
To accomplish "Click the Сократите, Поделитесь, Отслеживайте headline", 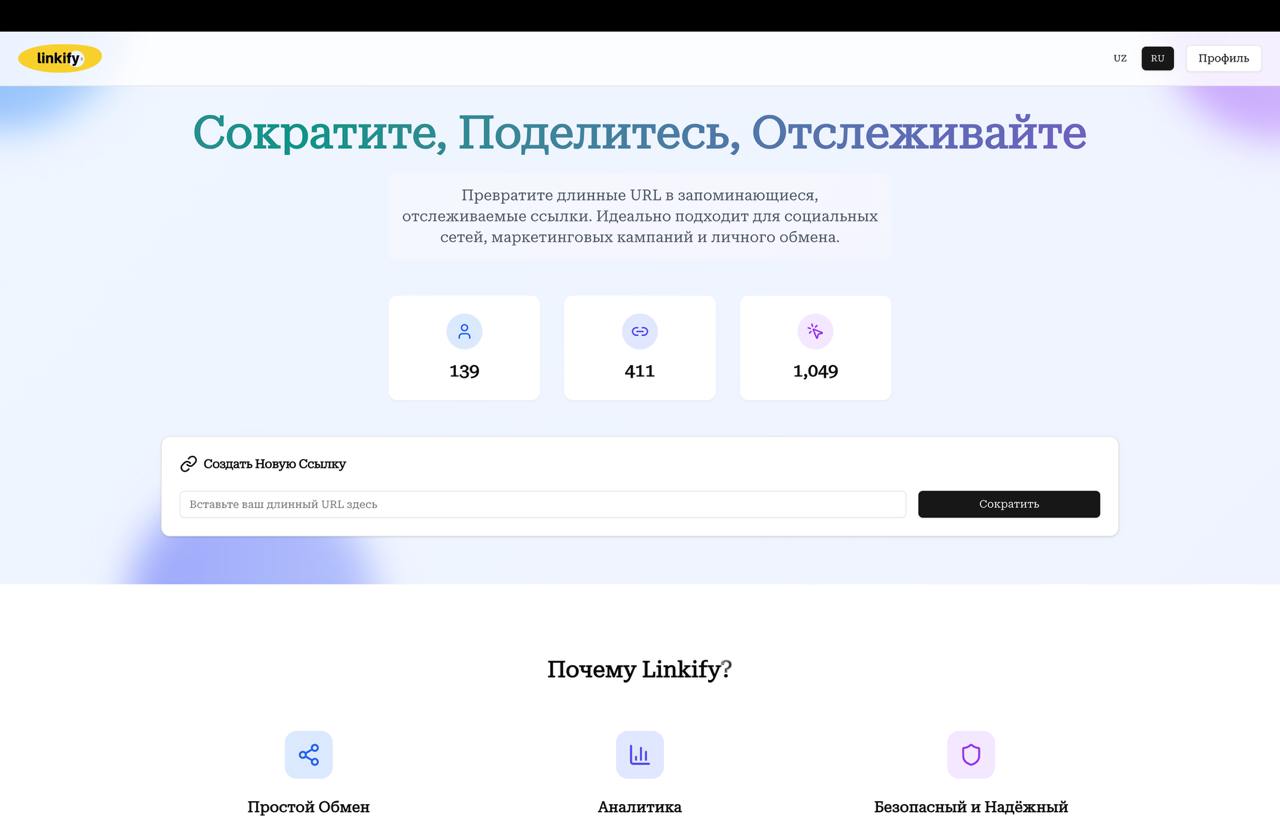I will pyautogui.click(x=640, y=133).
